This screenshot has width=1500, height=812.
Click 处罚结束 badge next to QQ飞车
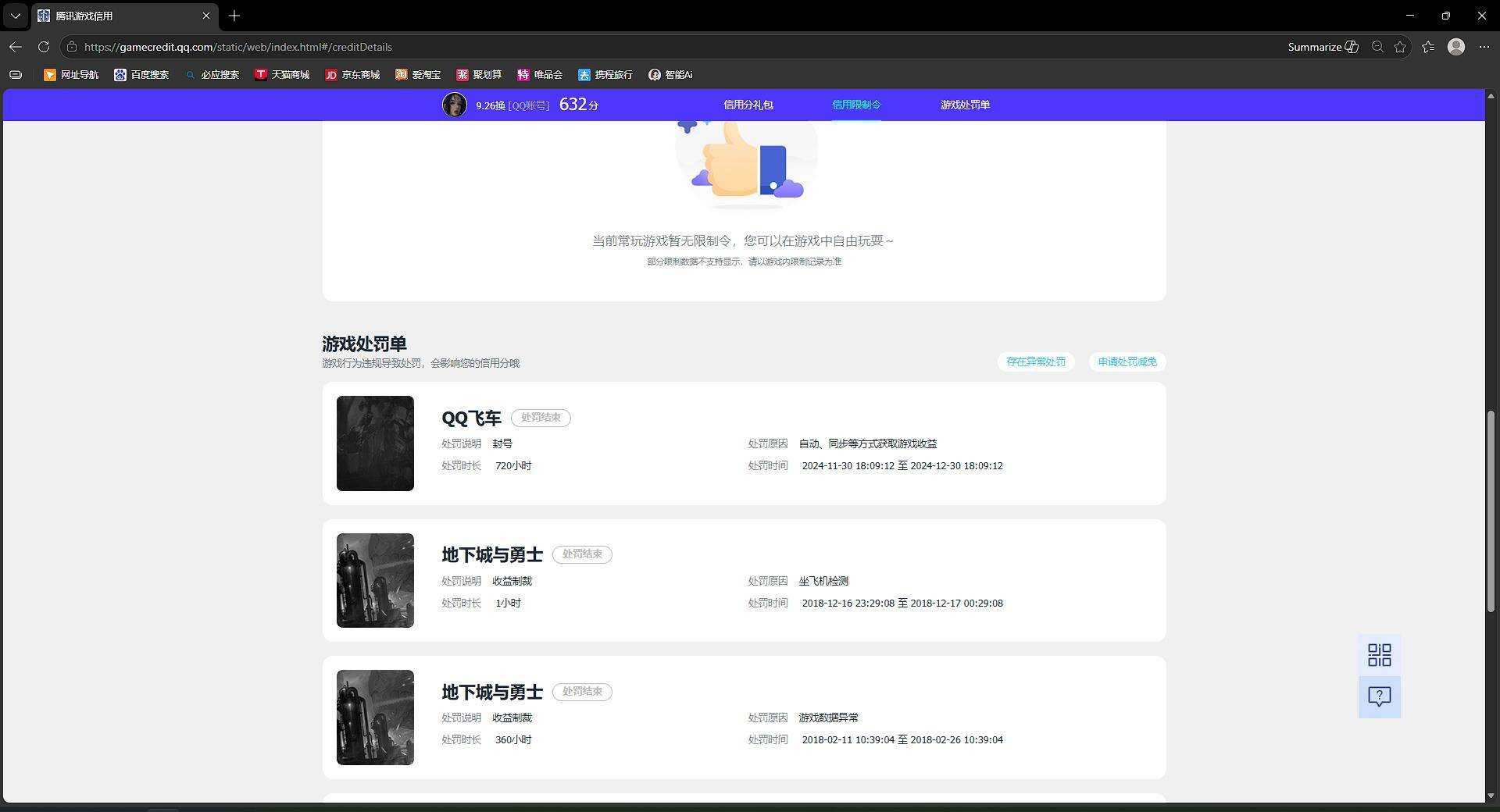[541, 418]
